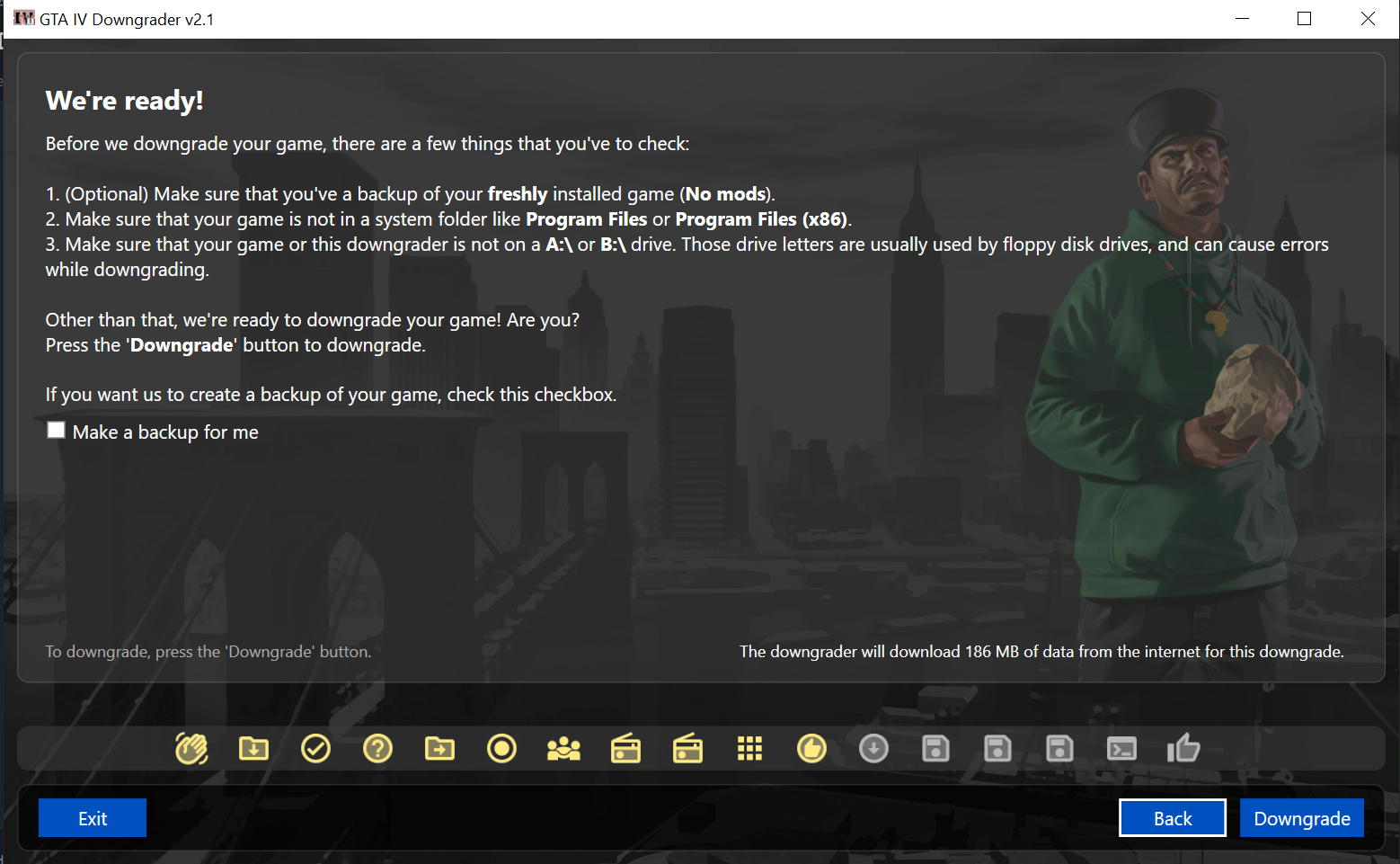
Task: Start the process with the Downgrade button
Action: pyautogui.click(x=1302, y=818)
